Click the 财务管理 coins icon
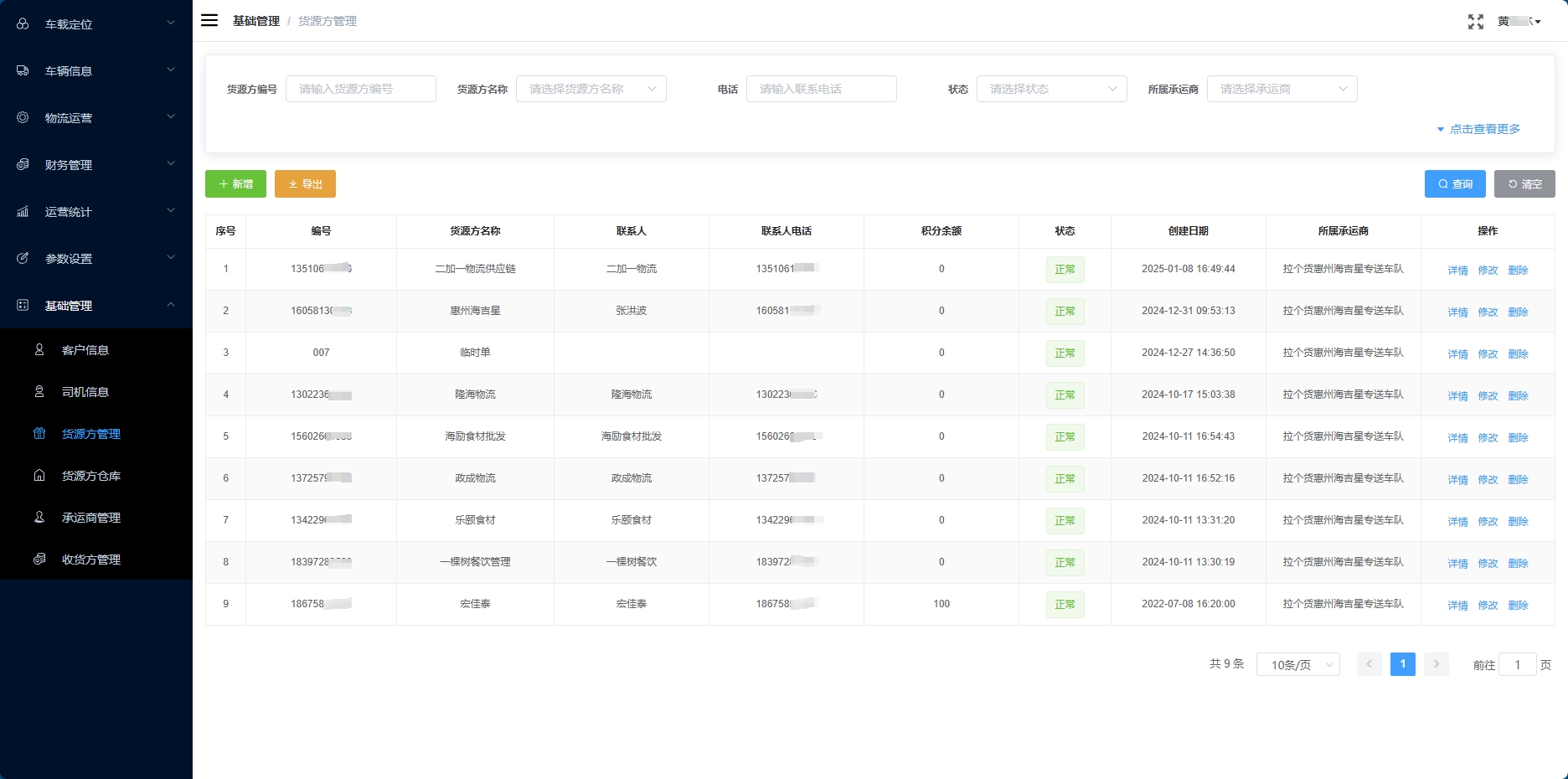 point(23,164)
